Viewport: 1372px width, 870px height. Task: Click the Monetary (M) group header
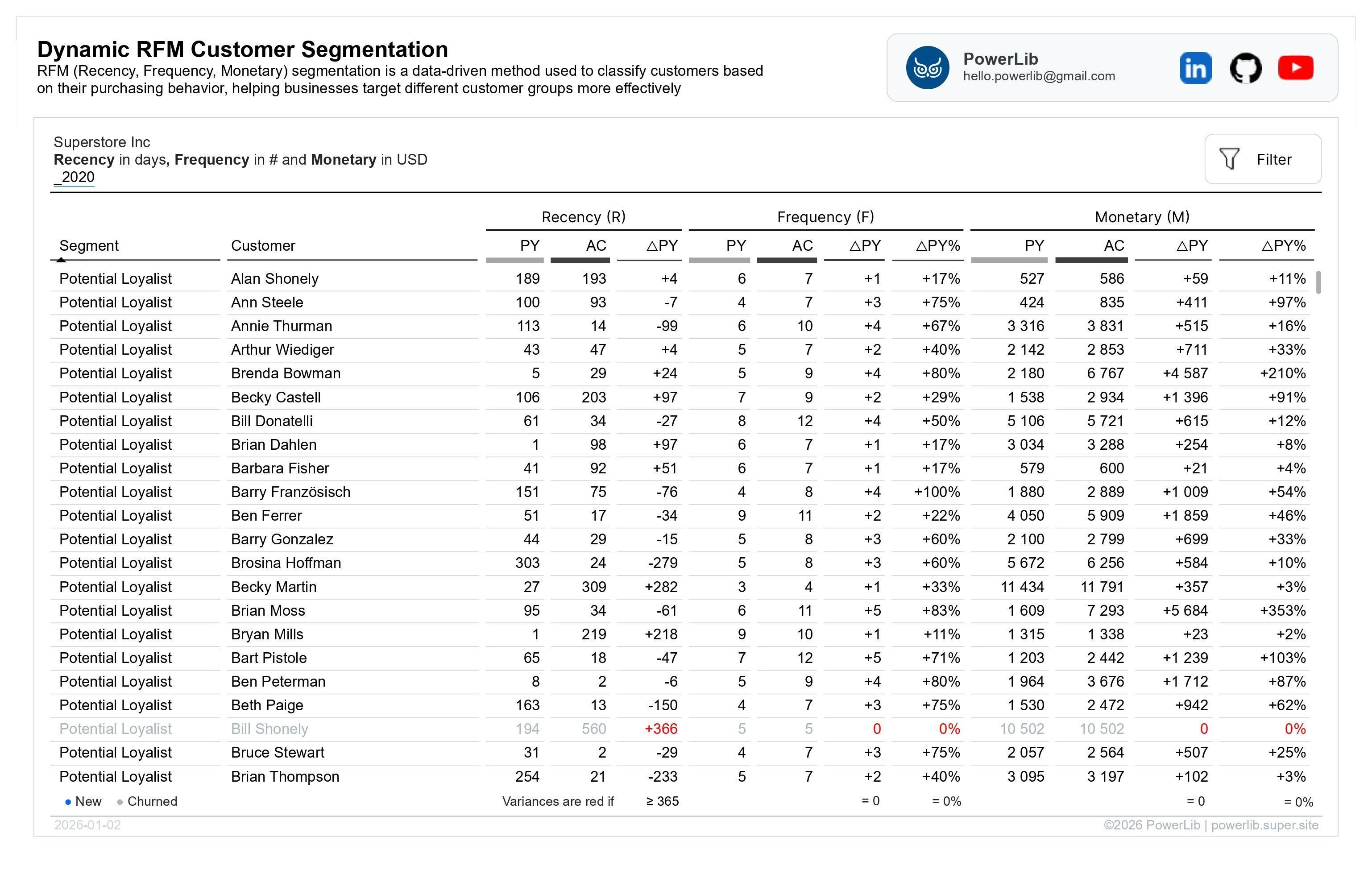click(x=1142, y=217)
